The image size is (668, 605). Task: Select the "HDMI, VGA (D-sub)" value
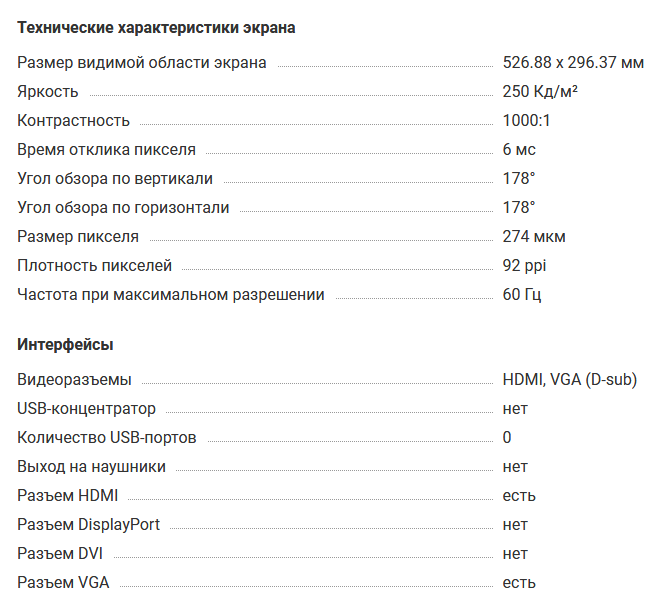coord(569,380)
